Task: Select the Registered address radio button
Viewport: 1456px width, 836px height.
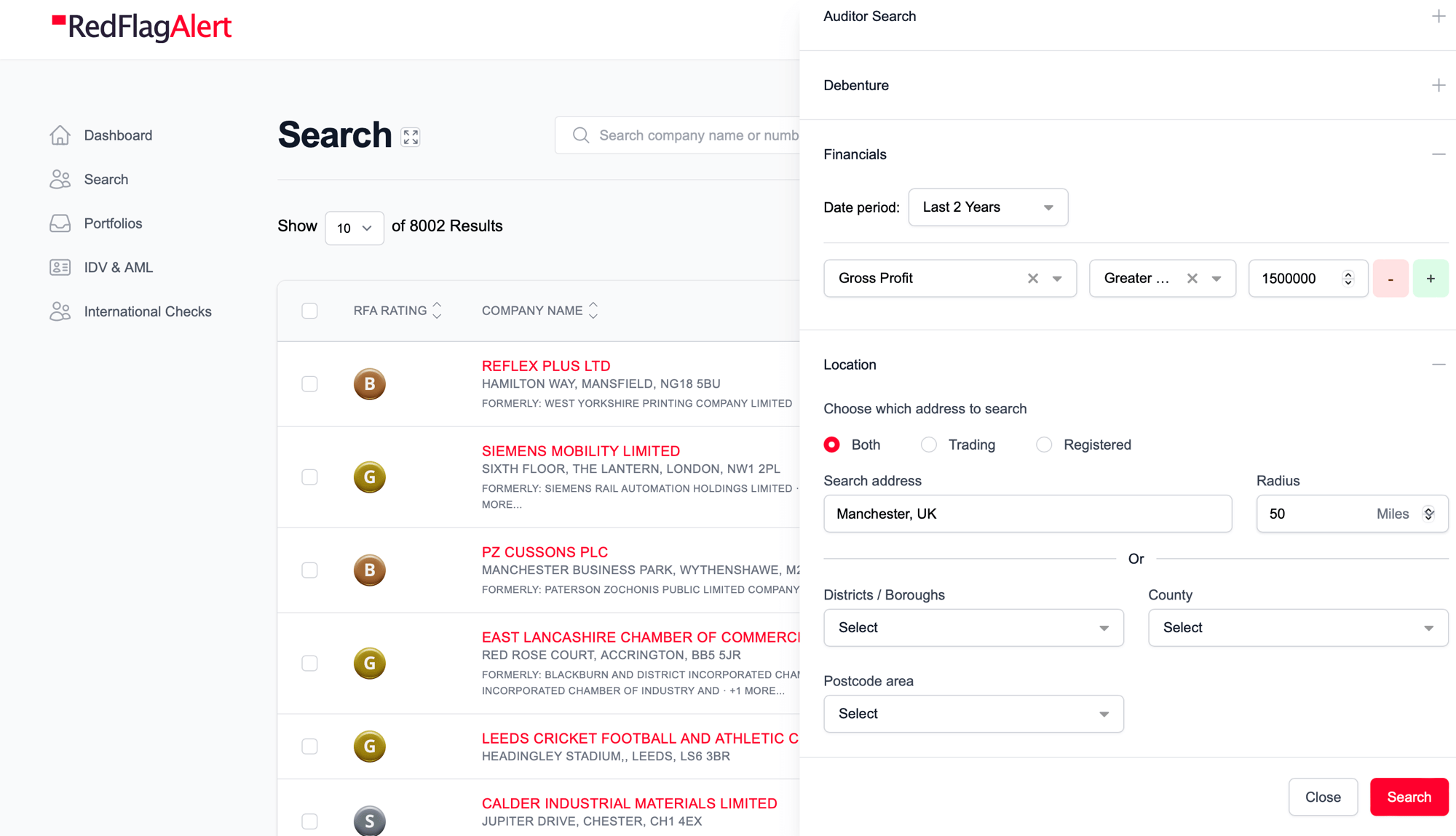Action: pyautogui.click(x=1044, y=445)
